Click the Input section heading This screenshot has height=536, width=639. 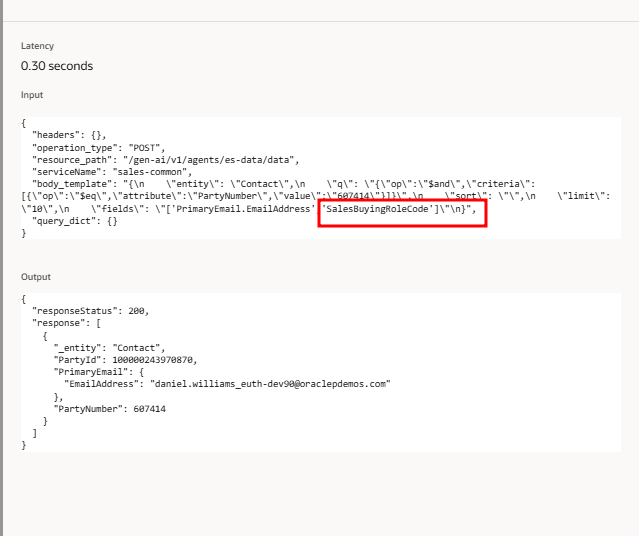[x=32, y=95]
